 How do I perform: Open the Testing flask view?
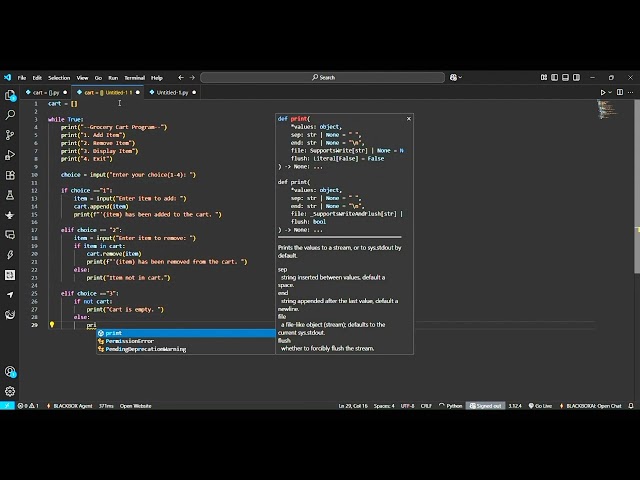(x=10, y=195)
